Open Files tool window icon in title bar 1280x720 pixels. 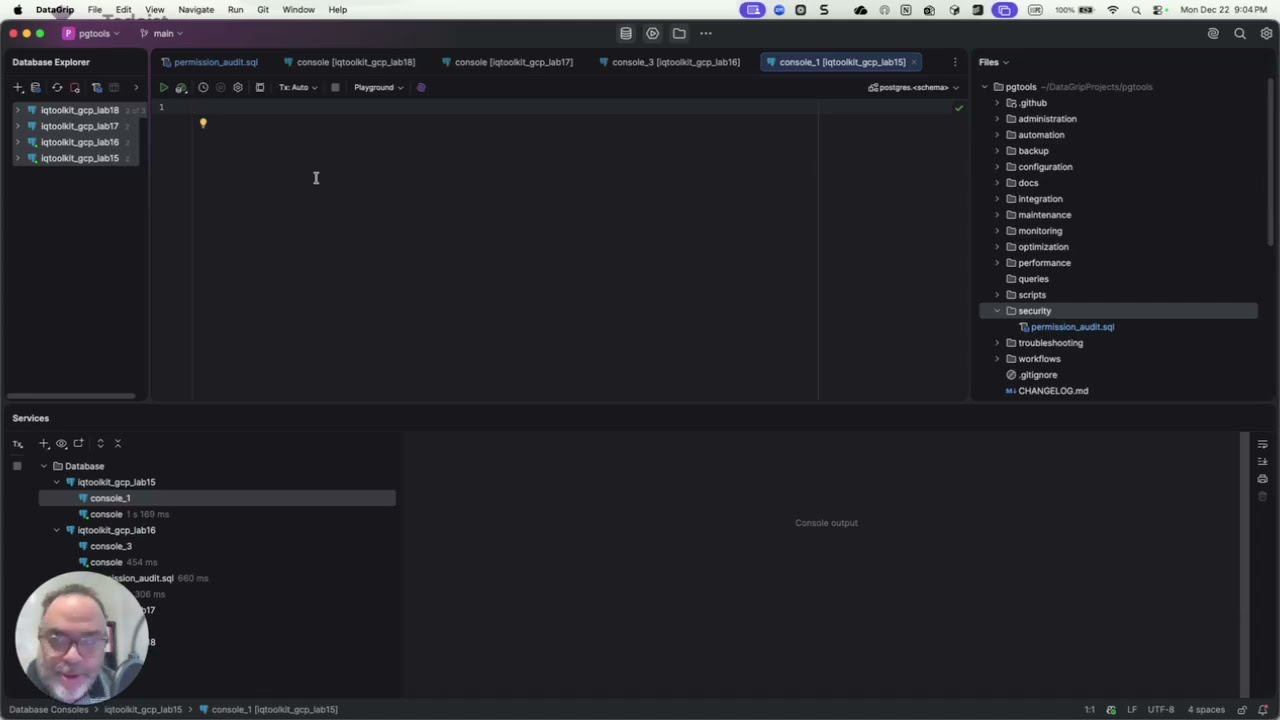[x=679, y=33]
